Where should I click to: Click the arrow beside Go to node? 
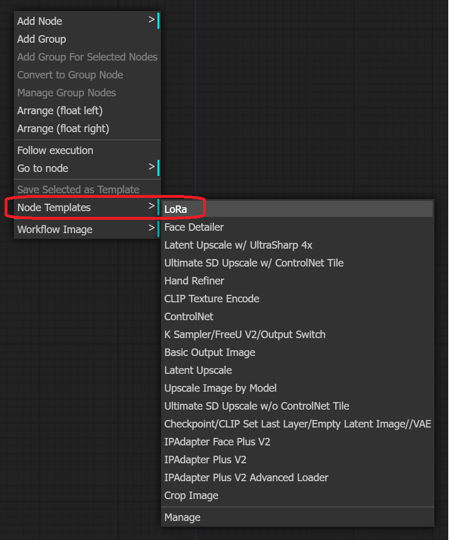tap(151, 167)
